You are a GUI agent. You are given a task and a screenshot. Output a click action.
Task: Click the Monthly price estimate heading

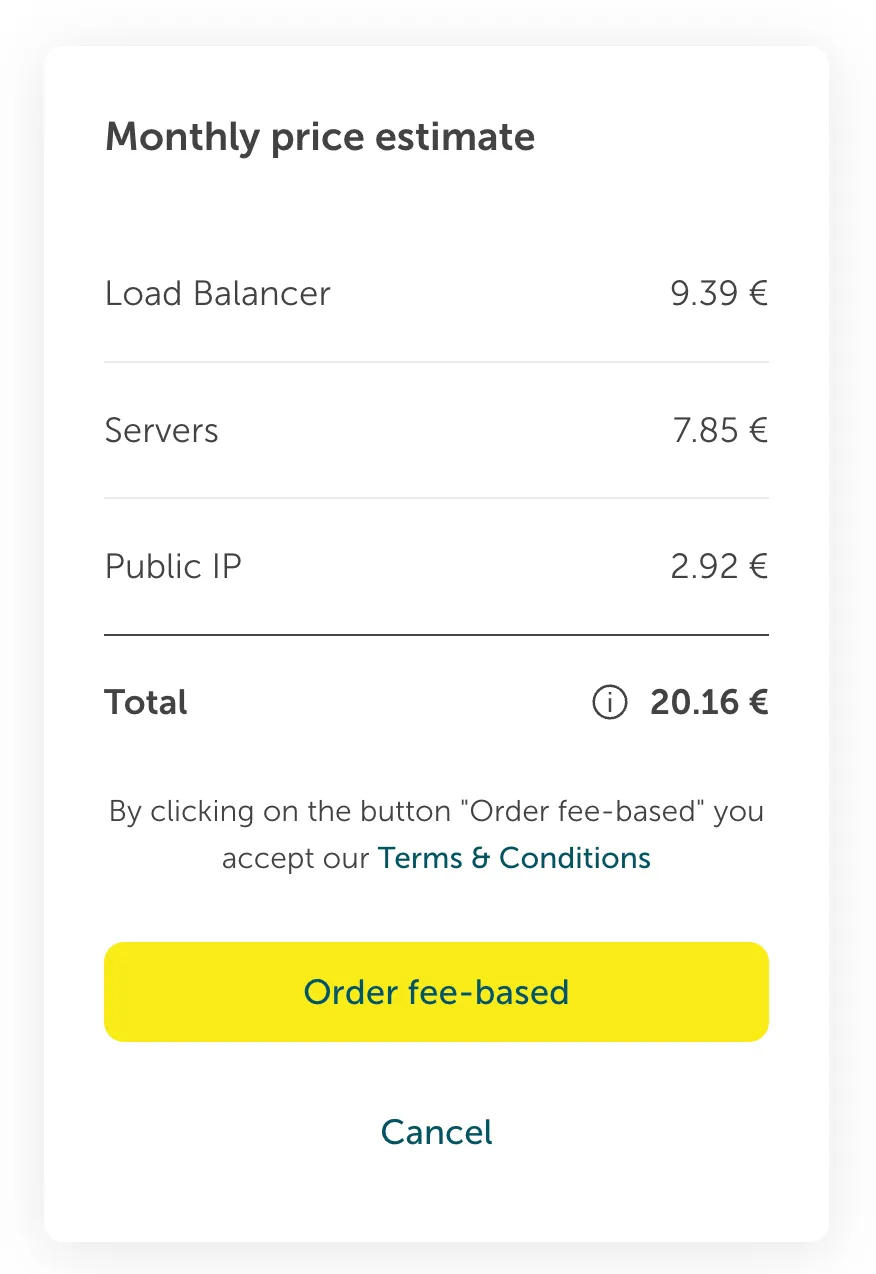(x=320, y=136)
